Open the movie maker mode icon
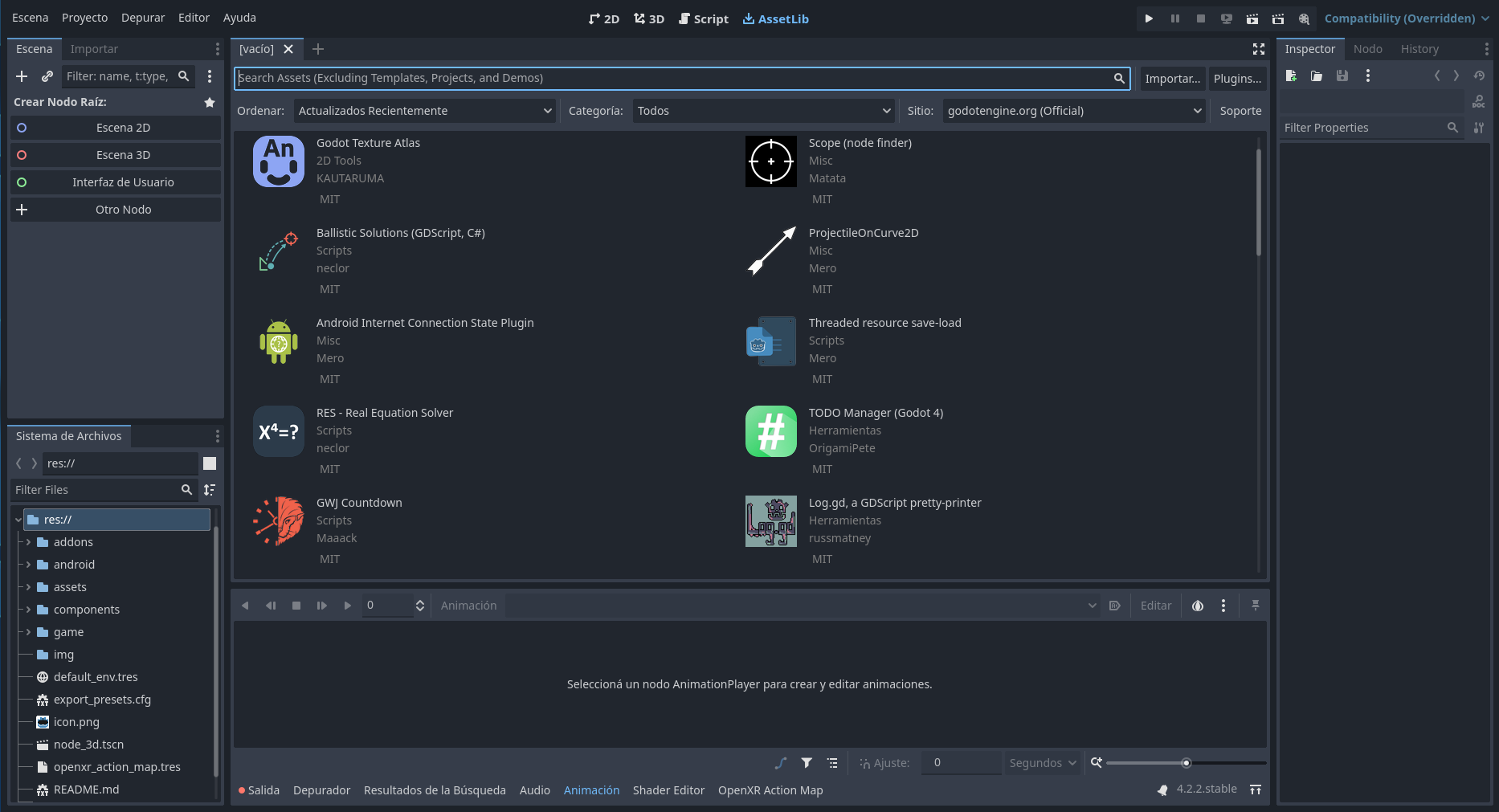The width and height of the screenshot is (1499, 812). [x=1304, y=18]
